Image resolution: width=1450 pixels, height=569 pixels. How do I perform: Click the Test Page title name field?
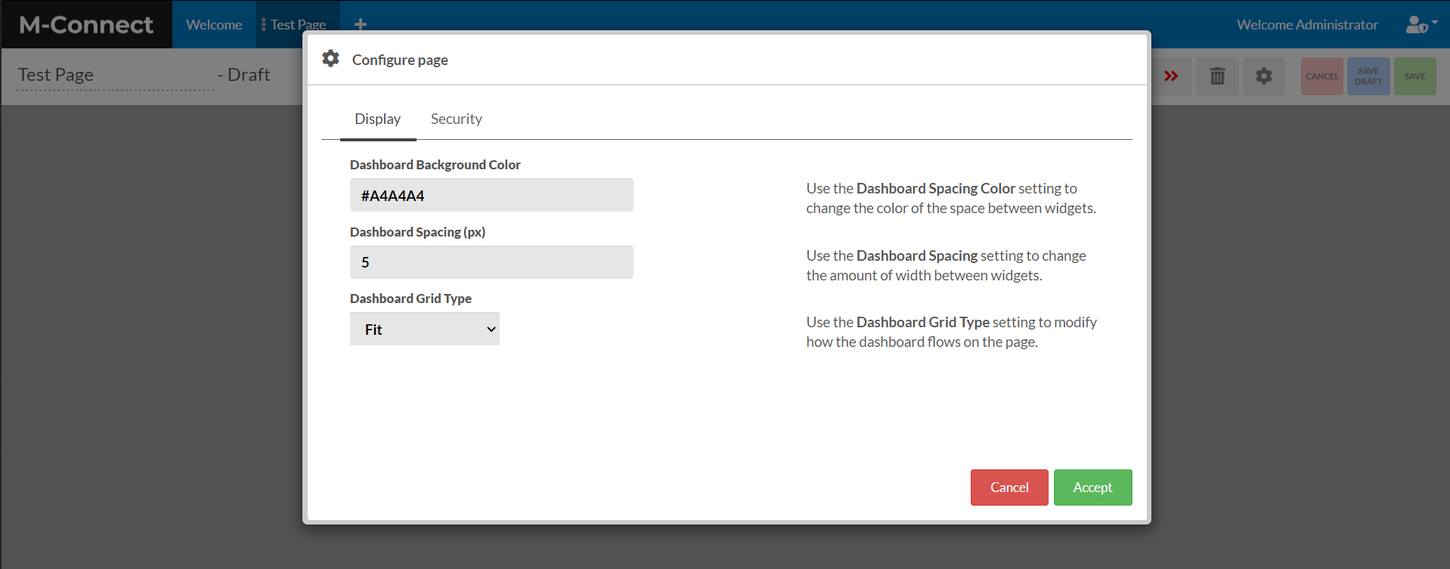point(114,75)
